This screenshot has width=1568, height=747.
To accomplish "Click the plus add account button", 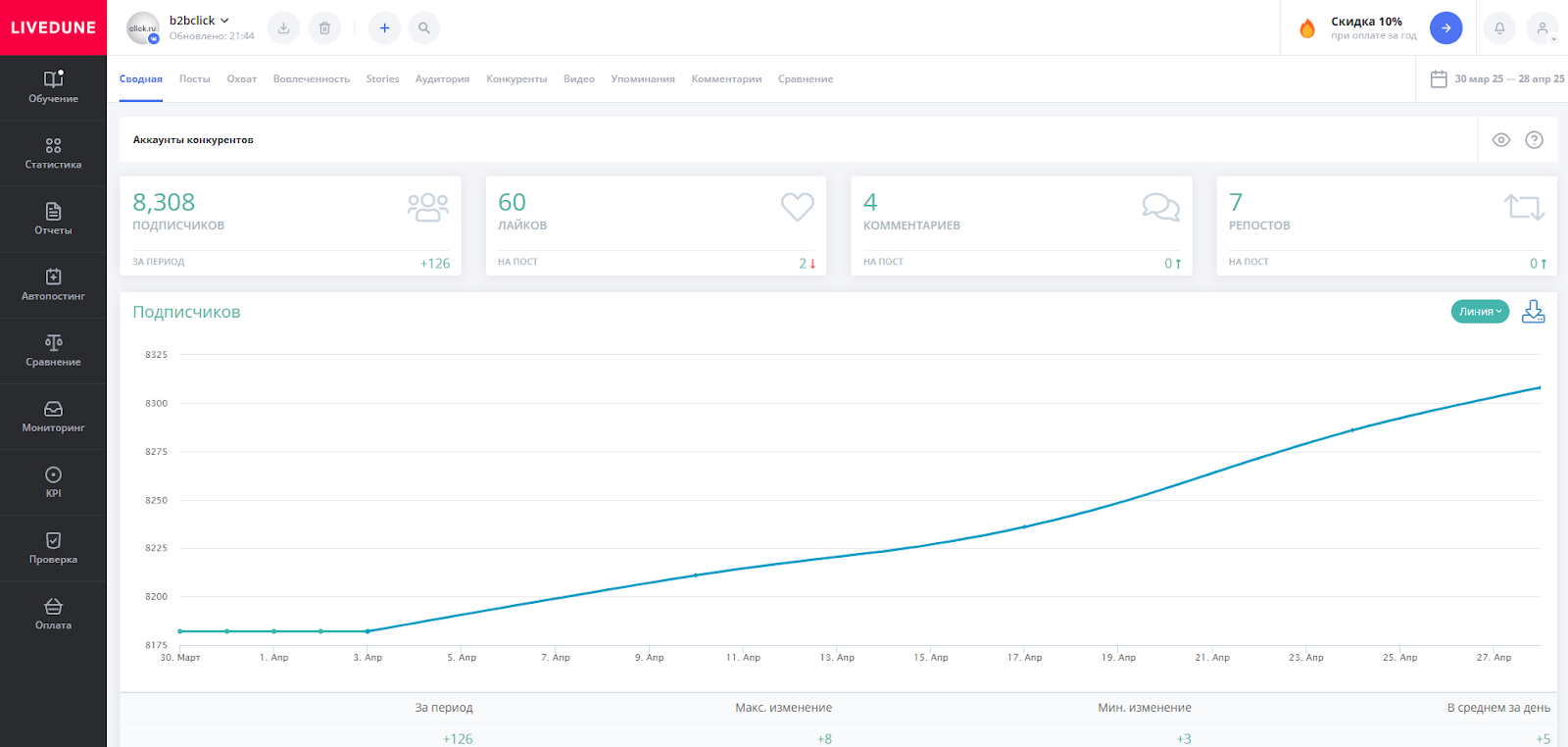I will tap(384, 28).
